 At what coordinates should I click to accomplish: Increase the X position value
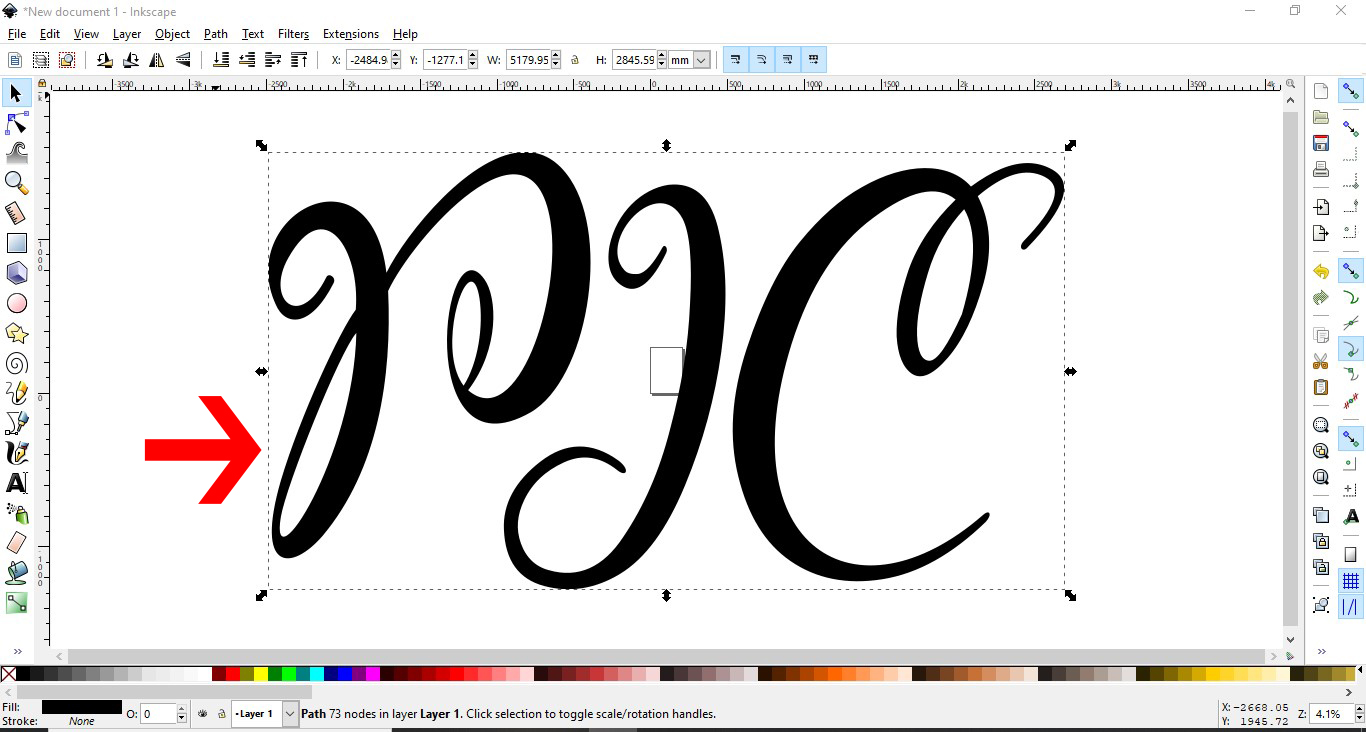[396, 56]
